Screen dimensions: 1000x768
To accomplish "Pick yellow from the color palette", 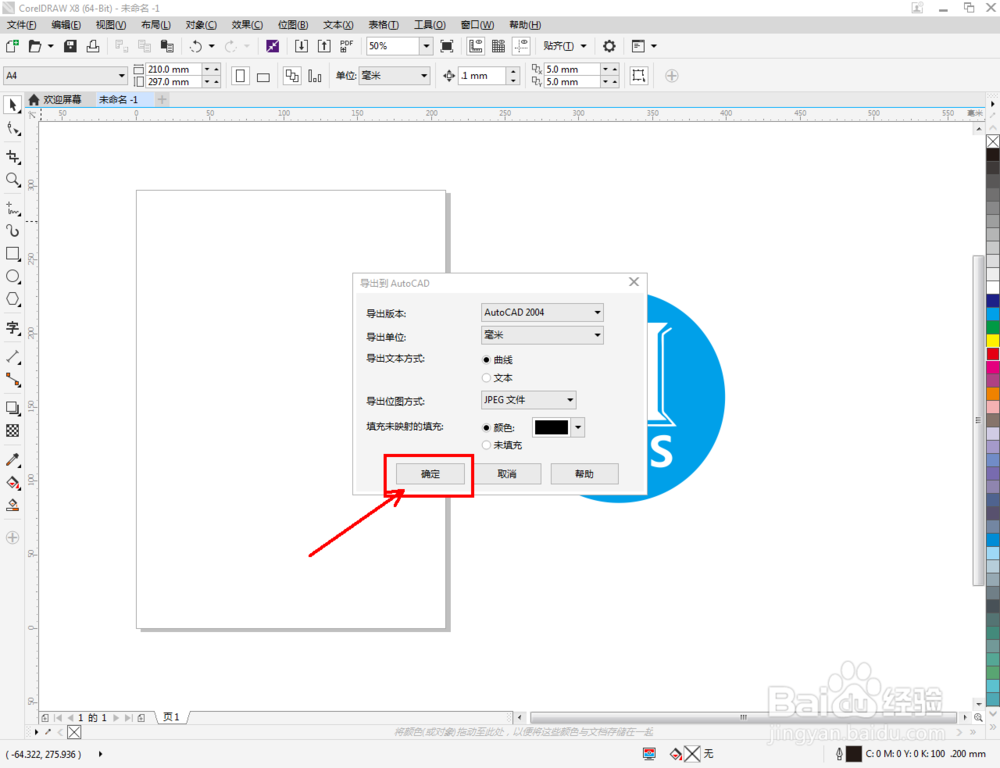I will pos(993,341).
